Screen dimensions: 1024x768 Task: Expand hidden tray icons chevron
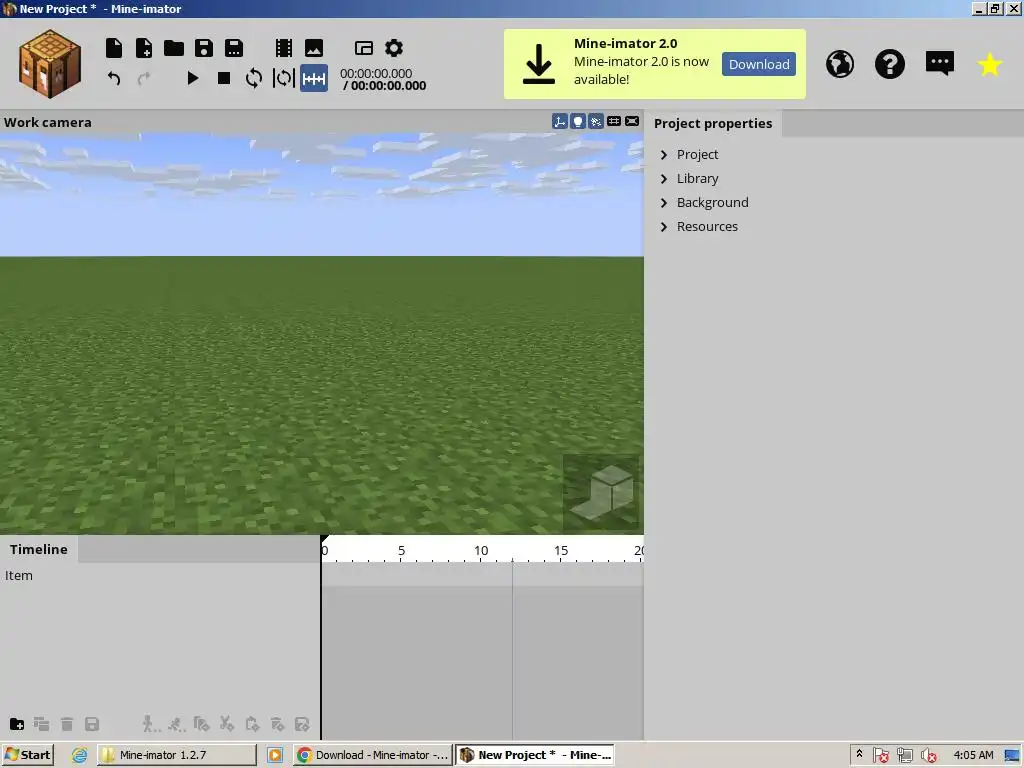coord(859,754)
